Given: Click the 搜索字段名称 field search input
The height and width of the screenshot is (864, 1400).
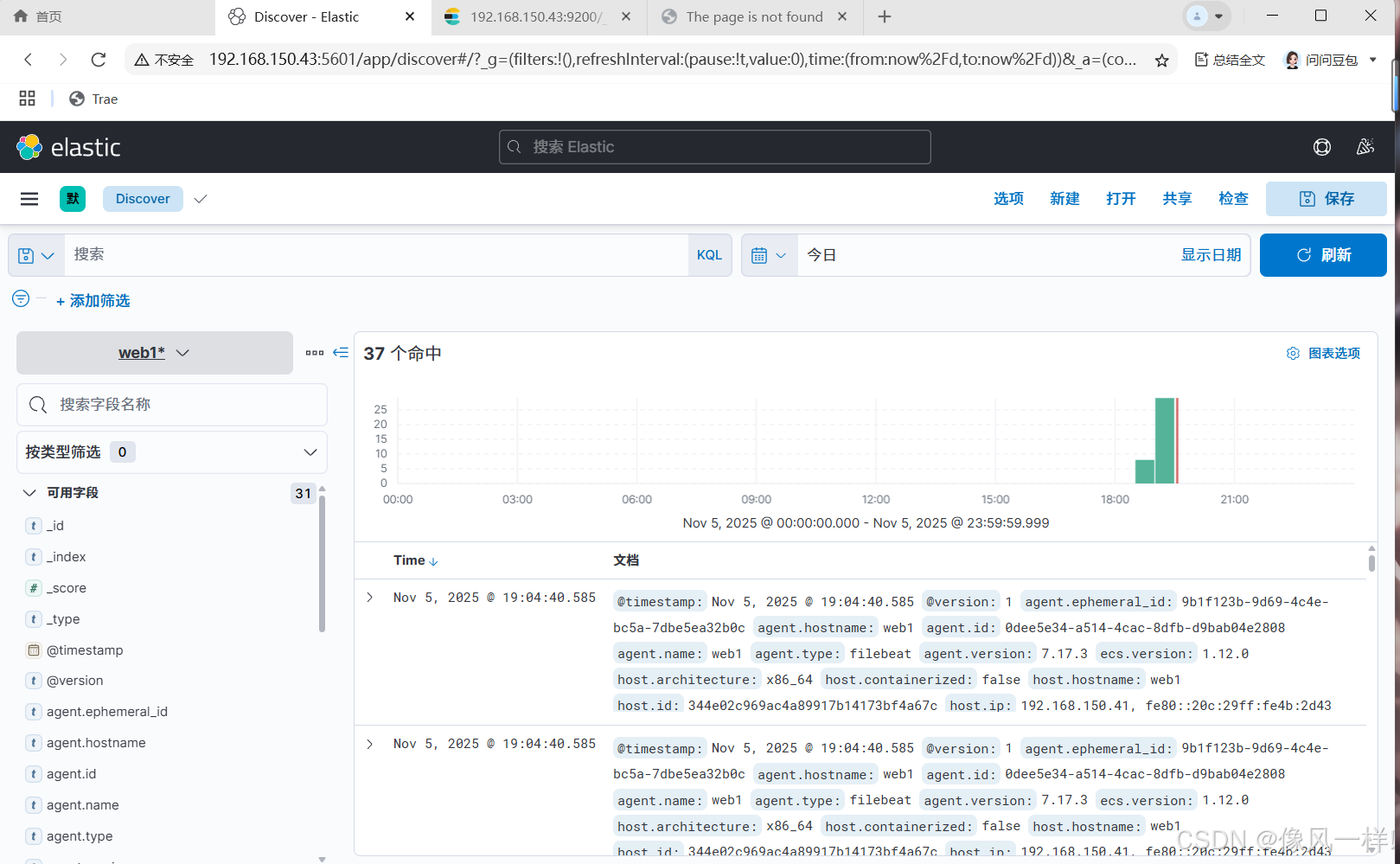Looking at the screenshot, I should [172, 405].
